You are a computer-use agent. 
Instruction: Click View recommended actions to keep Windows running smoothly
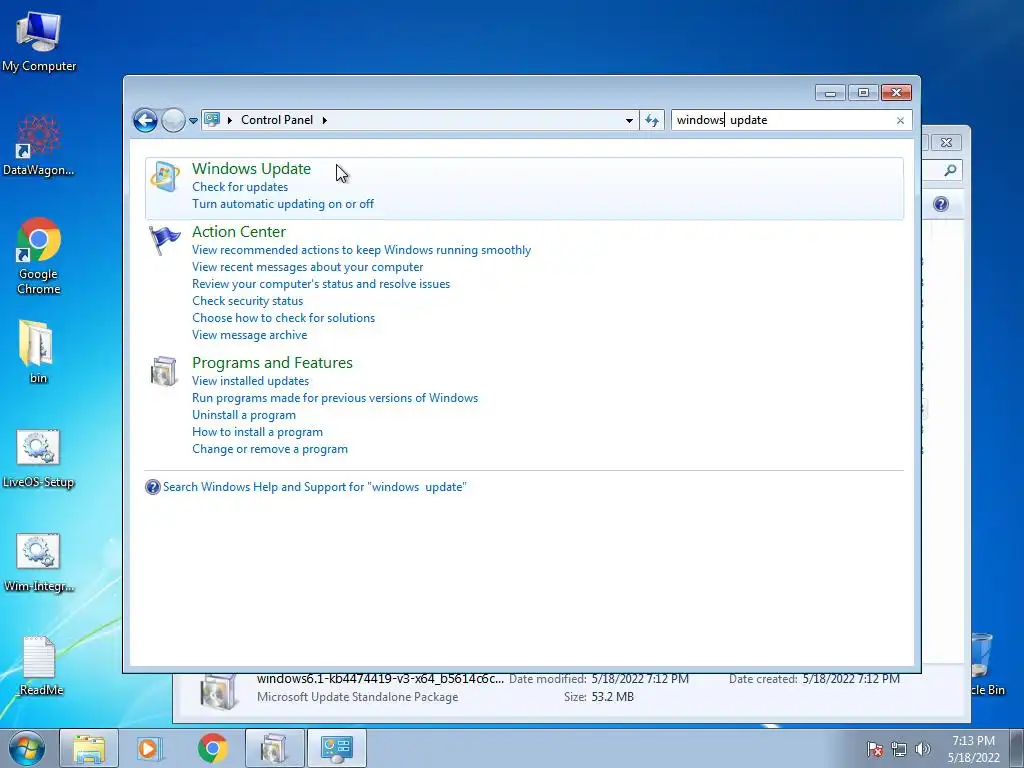(x=361, y=250)
